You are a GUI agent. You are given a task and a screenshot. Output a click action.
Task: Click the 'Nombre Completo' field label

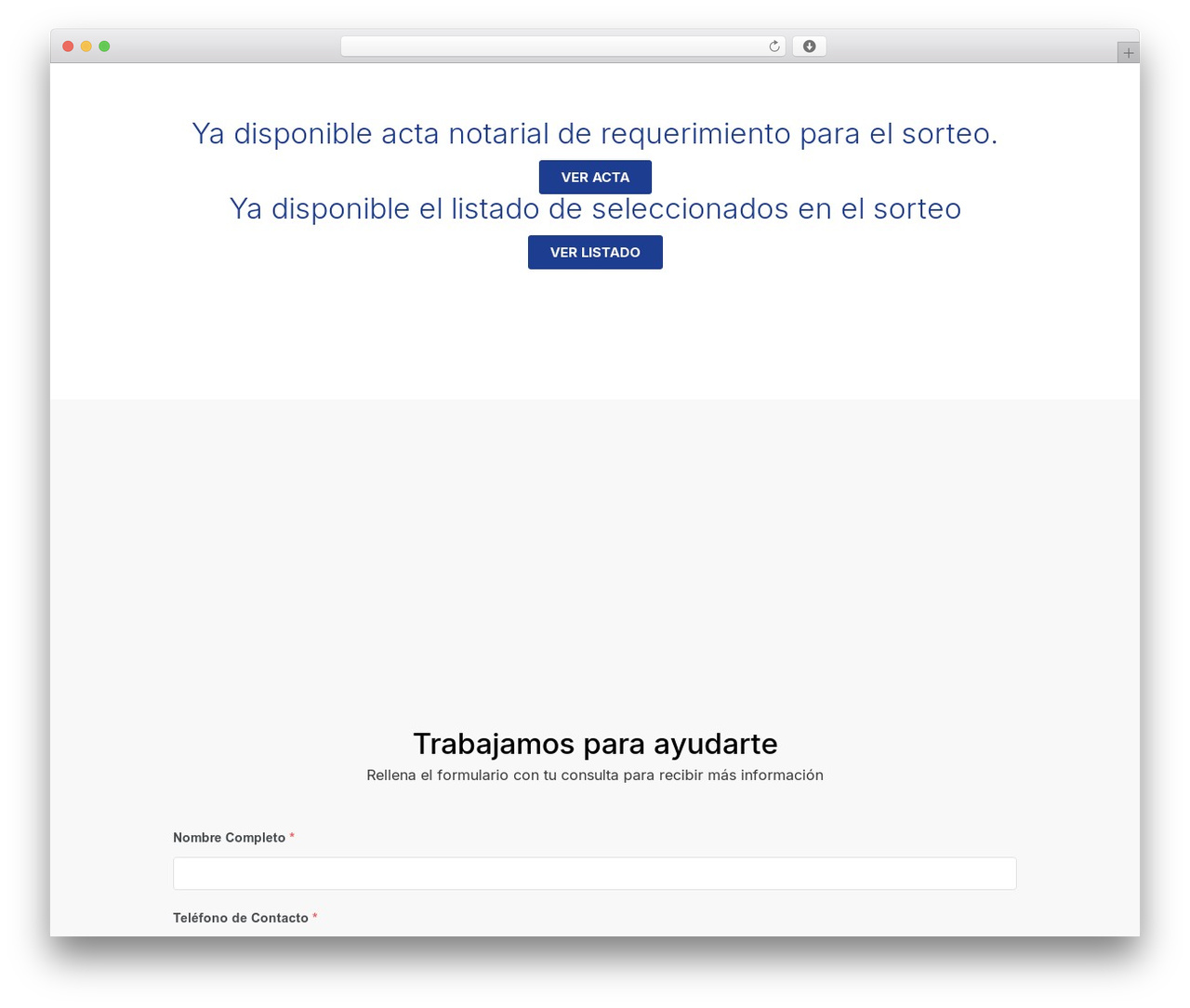click(229, 838)
